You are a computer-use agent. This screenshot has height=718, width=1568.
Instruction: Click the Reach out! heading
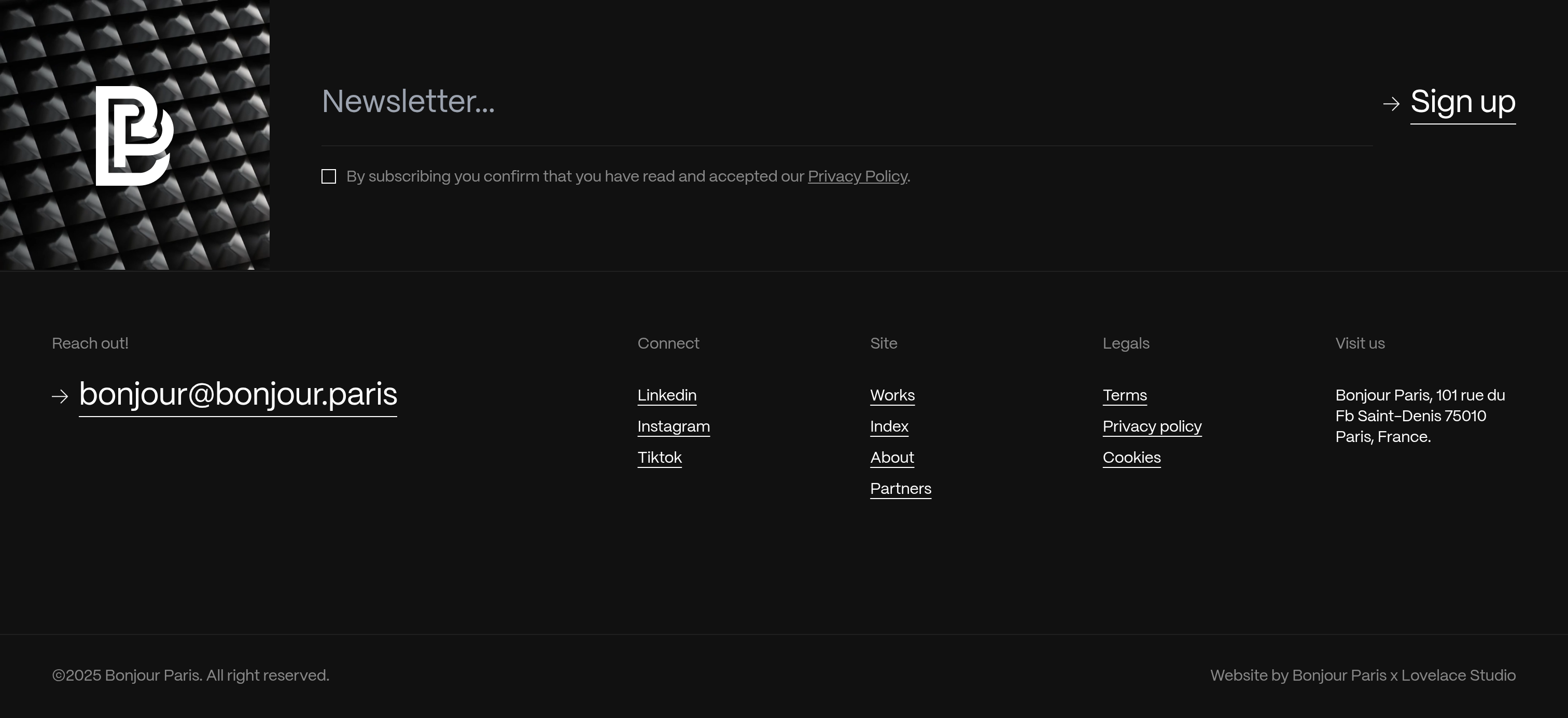[x=90, y=343]
